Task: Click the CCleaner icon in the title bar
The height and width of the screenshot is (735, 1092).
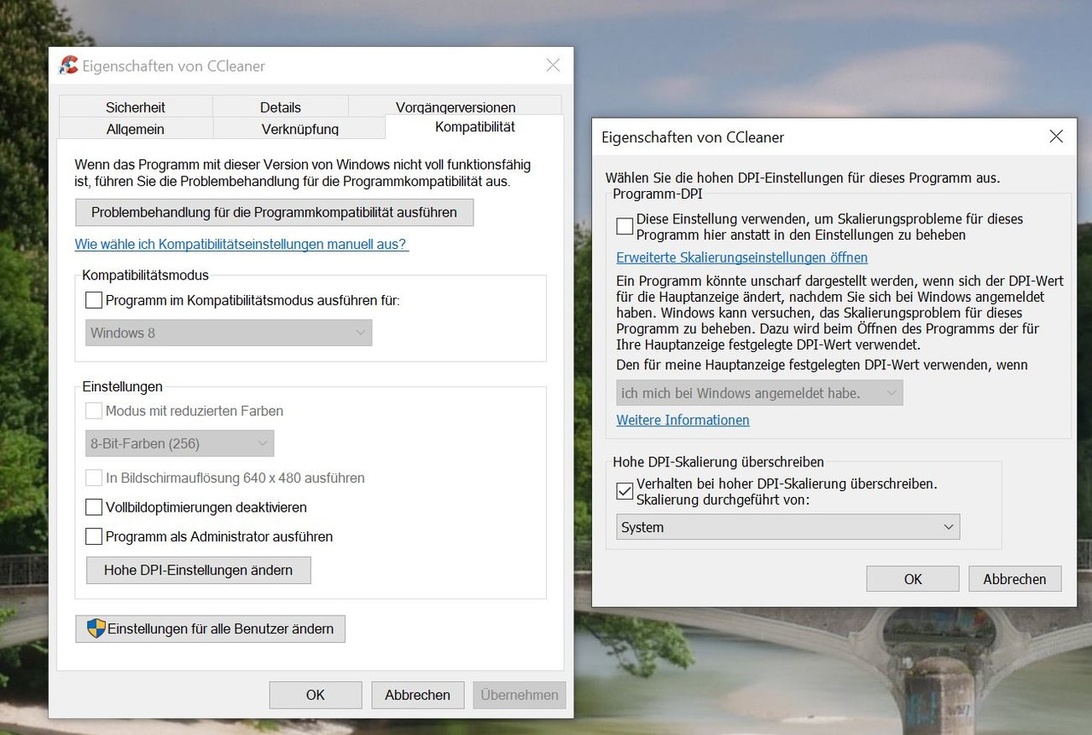Action: point(69,66)
